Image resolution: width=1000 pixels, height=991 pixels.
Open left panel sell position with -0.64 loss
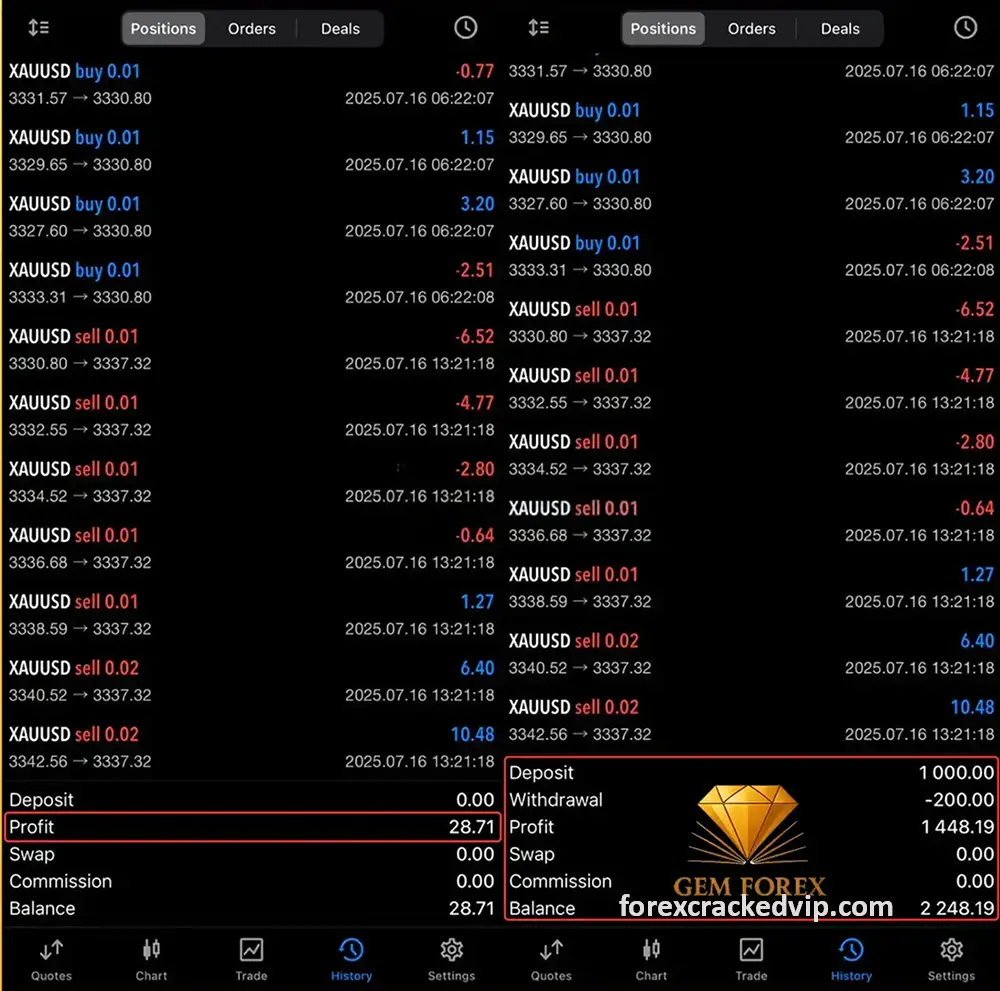pyautogui.click(x=251, y=548)
